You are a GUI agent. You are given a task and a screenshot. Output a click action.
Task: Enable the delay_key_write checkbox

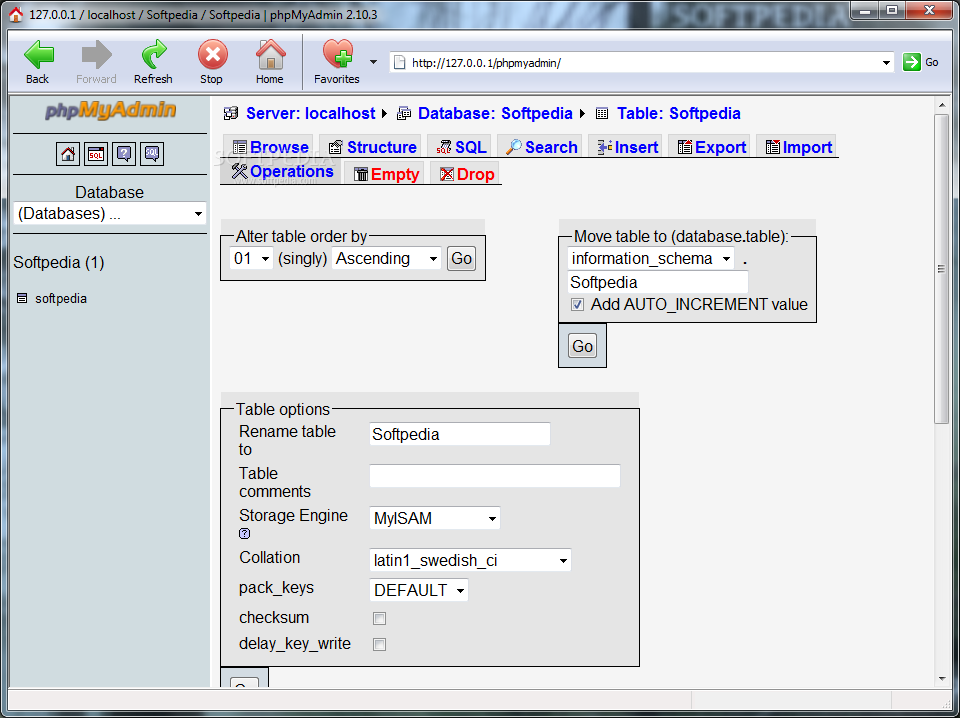coord(380,645)
